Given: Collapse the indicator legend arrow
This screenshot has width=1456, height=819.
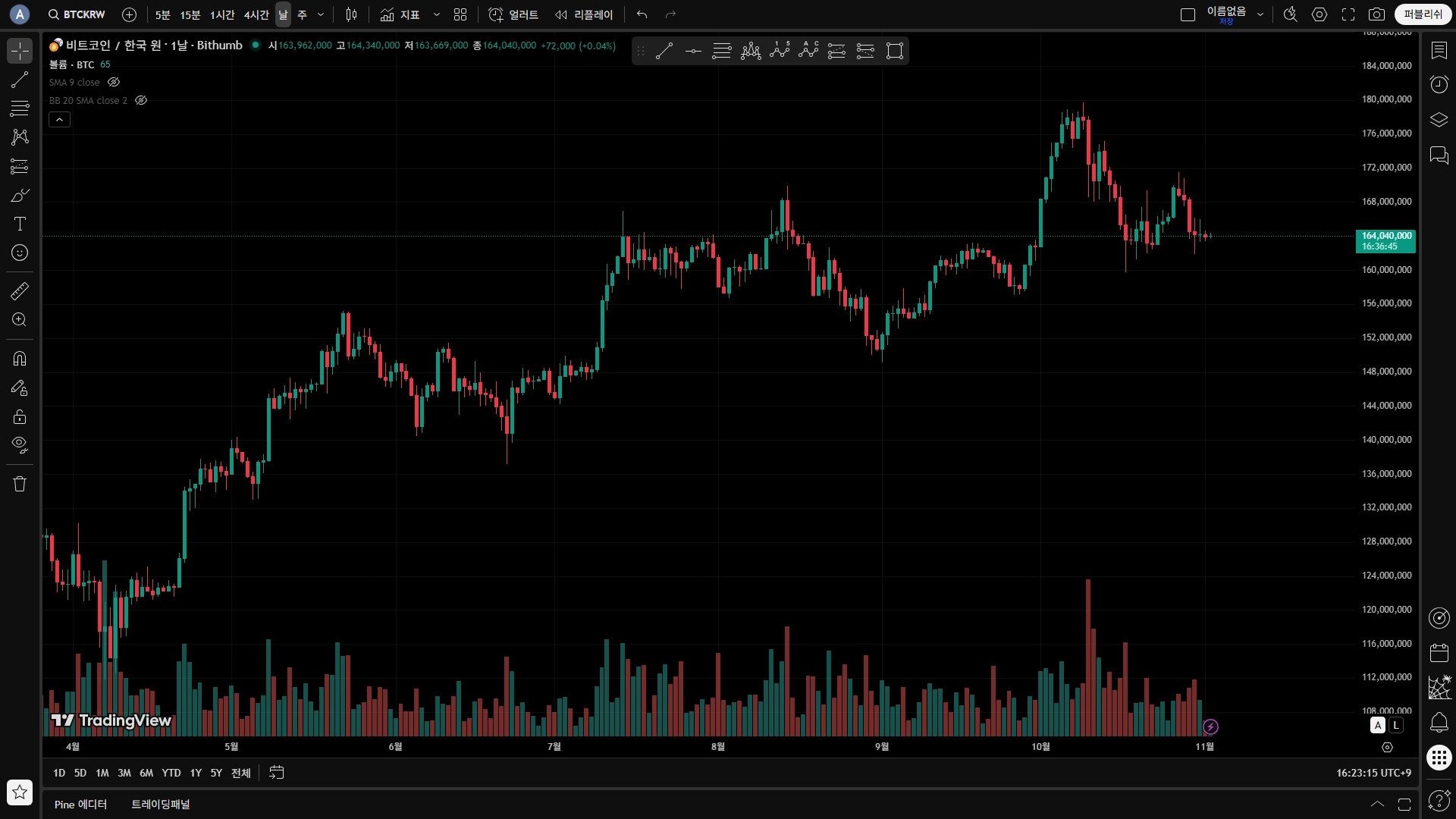Looking at the screenshot, I should click(59, 119).
